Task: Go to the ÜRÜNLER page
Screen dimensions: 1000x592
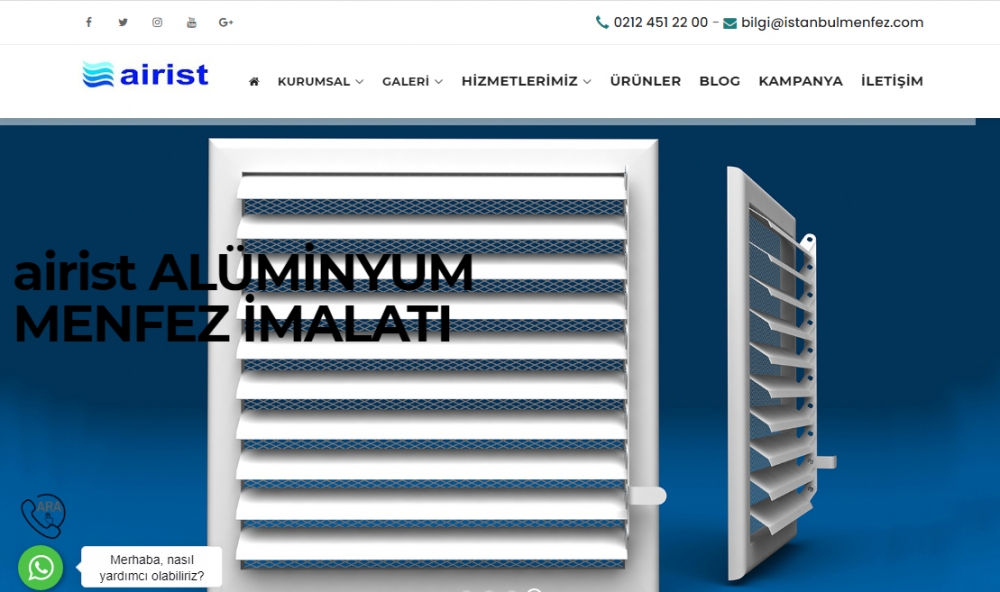Action: [645, 81]
